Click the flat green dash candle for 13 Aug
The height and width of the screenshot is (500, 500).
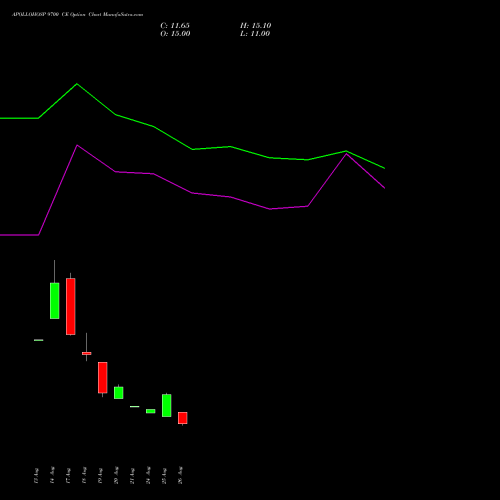click(x=39, y=340)
